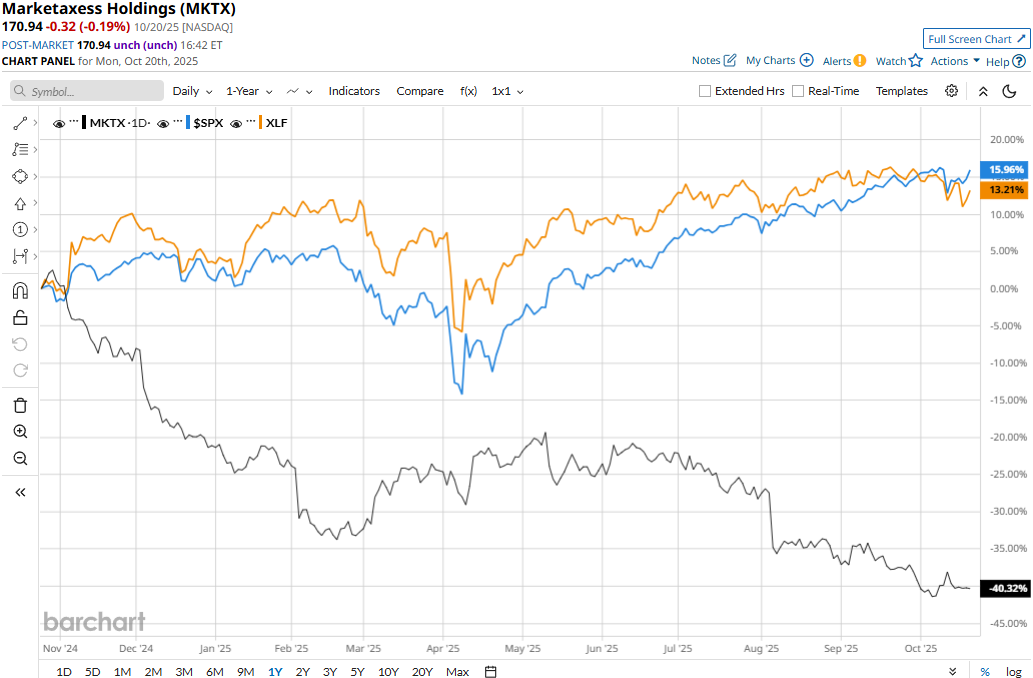The width and height of the screenshot is (1033, 678).
Task: Open XLF series options ellipsis
Action: pyautogui.click(x=251, y=122)
